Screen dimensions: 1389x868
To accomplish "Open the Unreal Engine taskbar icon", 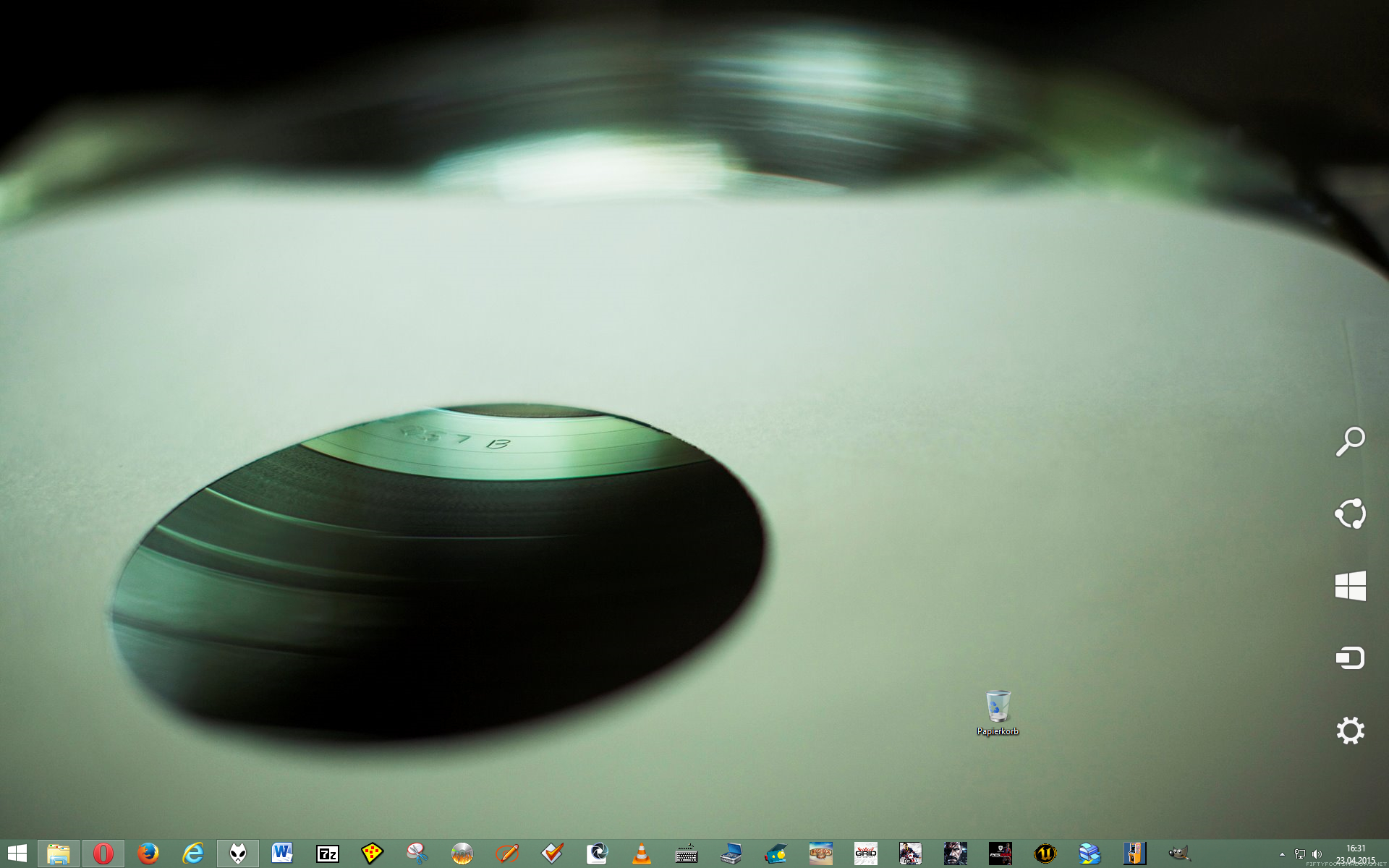I will click(1045, 854).
